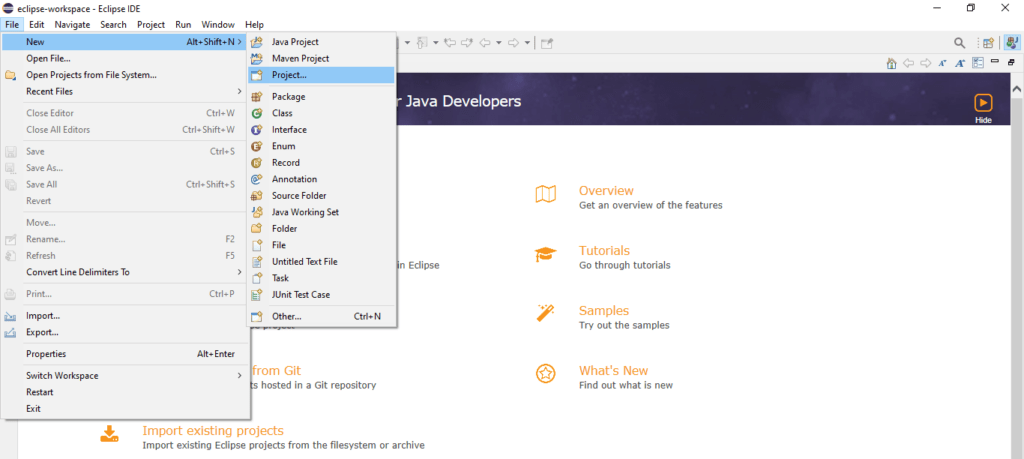Click the Overview map icon
The width and height of the screenshot is (1024, 459).
click(545, 194)
